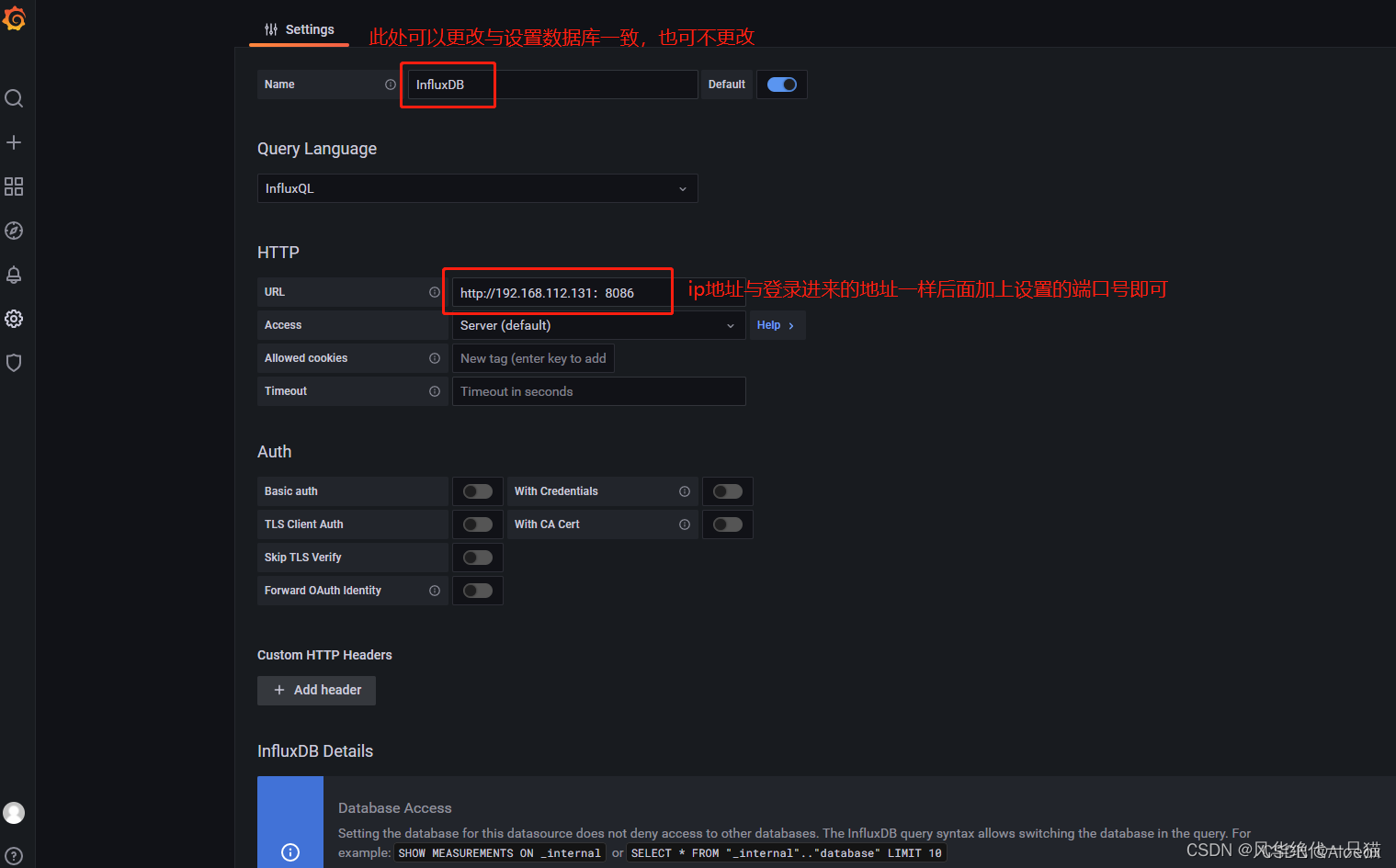Image resolution: width=1396 pixels, height=868 pixels.
Task: Show info tooltip for Name field
Action: 391,85
